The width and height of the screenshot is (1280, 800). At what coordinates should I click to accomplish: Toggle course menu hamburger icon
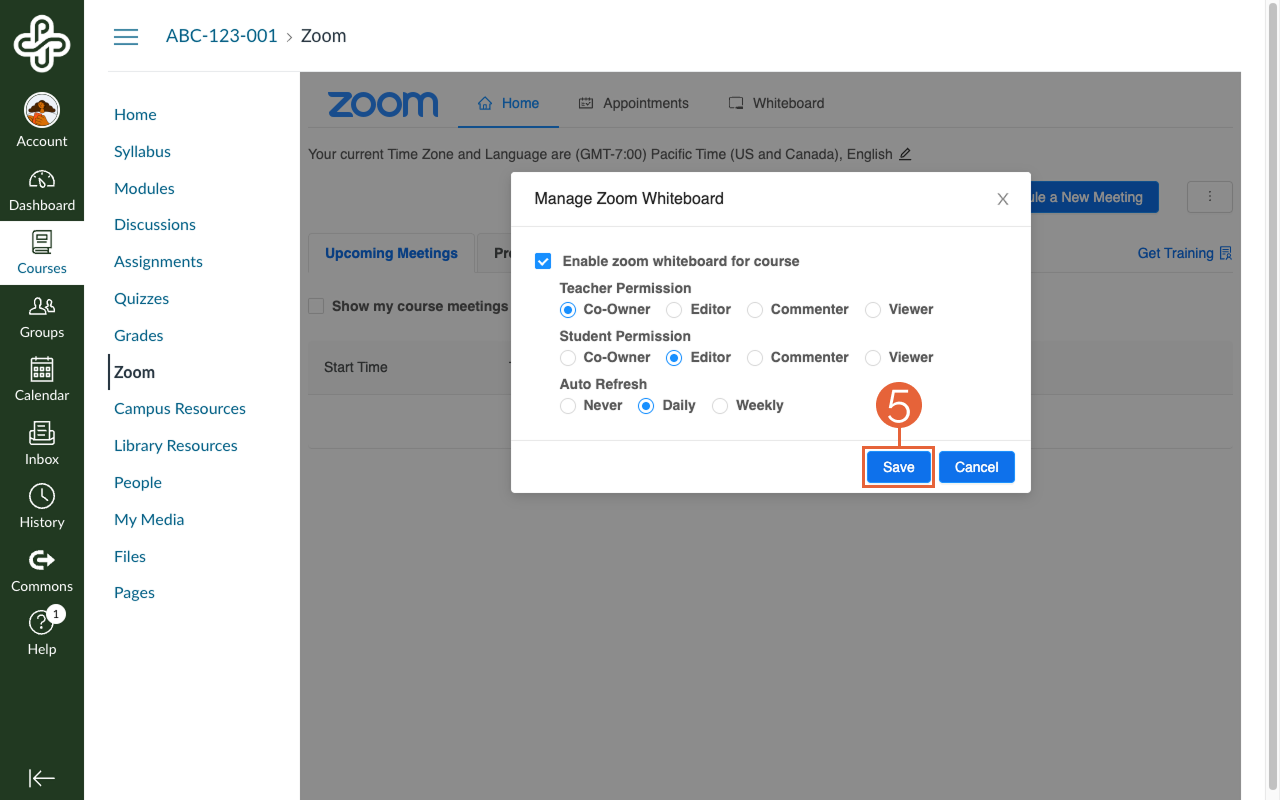(x=126, y=37)
